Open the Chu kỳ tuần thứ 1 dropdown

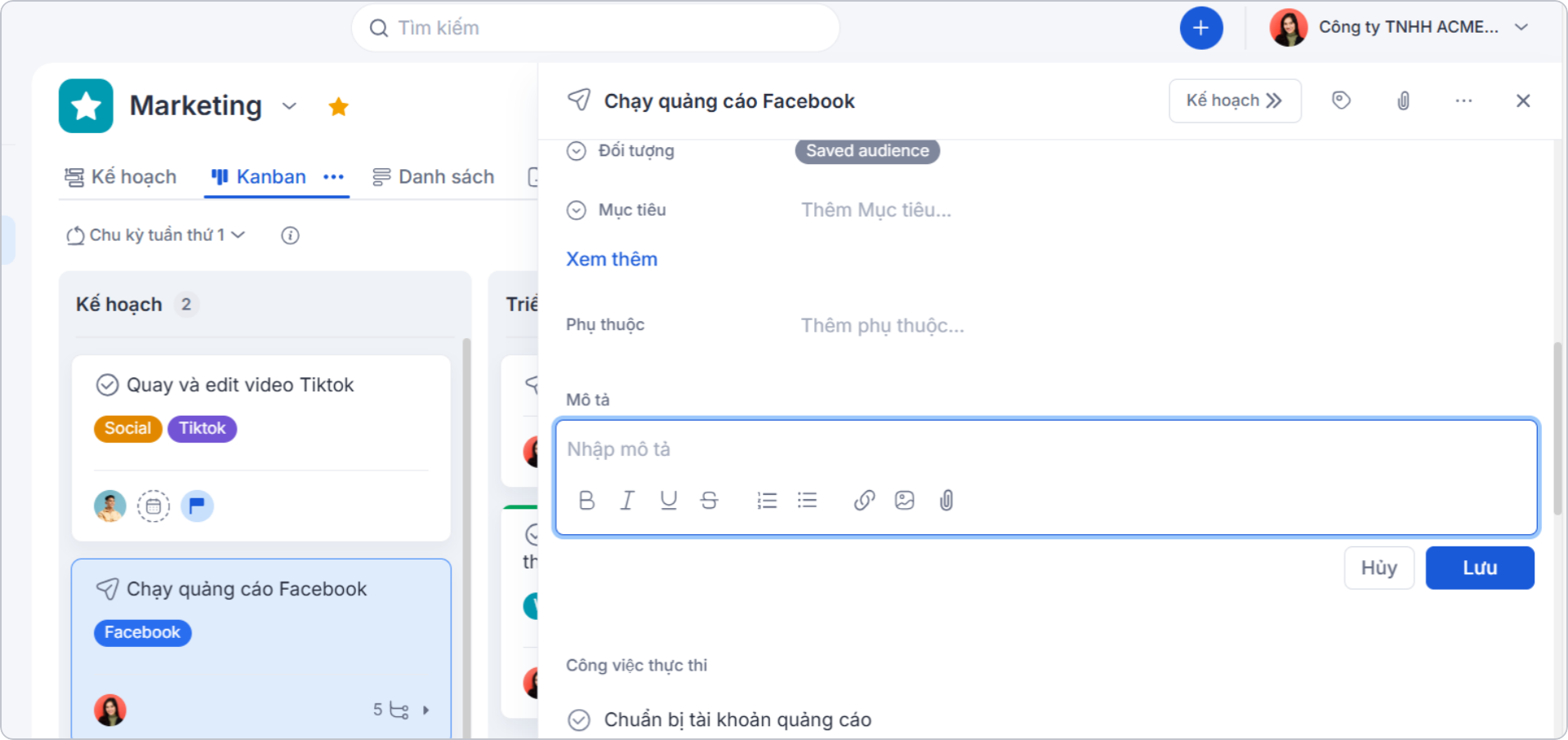point(155,235)
